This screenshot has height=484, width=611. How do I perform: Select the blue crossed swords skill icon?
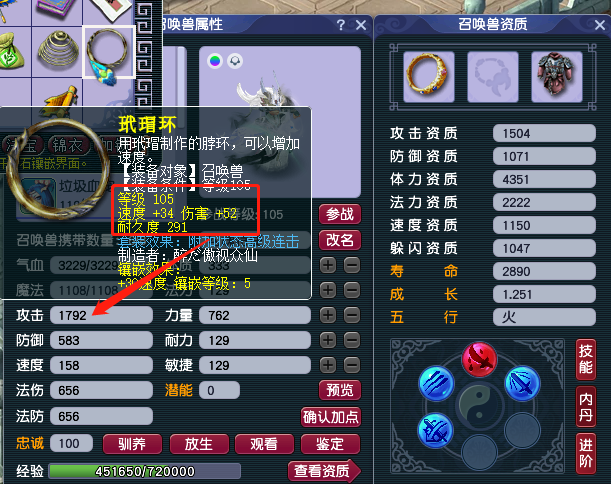click(435, 430)
